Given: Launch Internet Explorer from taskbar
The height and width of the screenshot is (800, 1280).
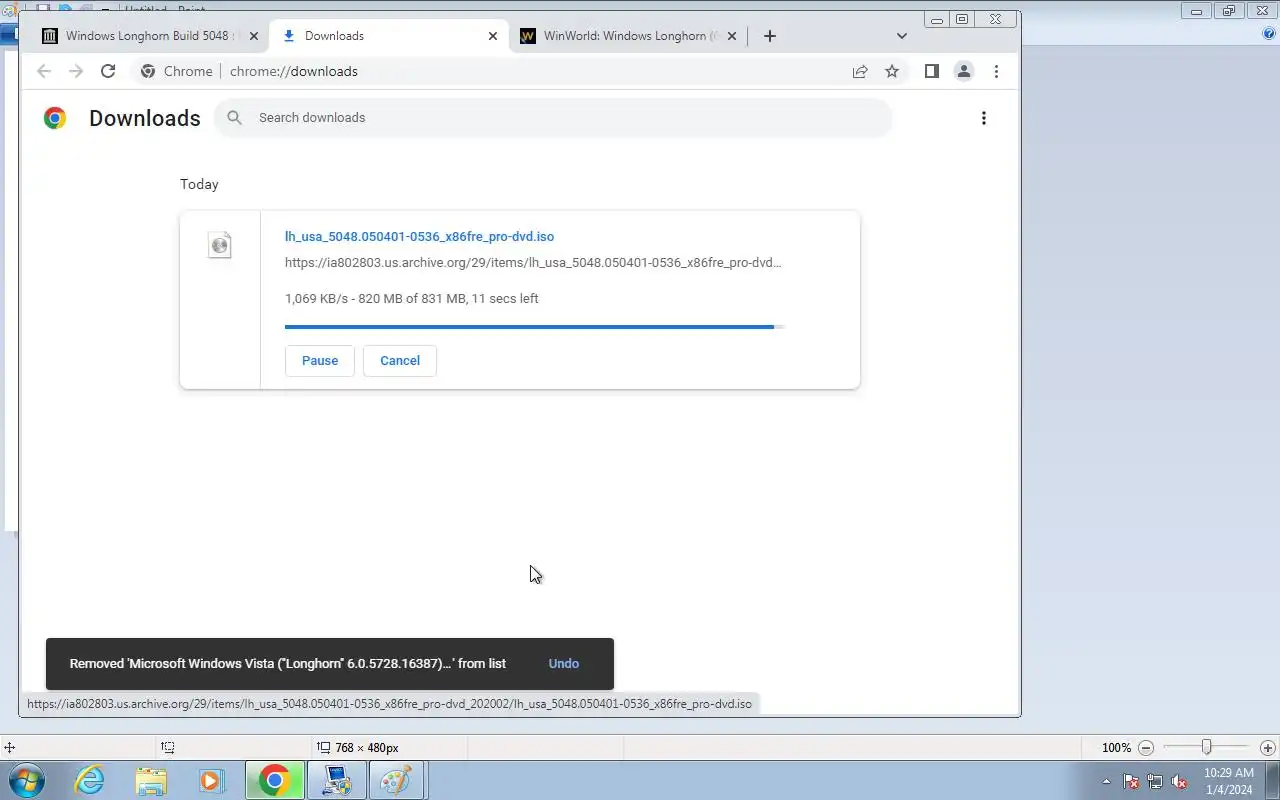Looking at the screenshot, I should (90, 780).
